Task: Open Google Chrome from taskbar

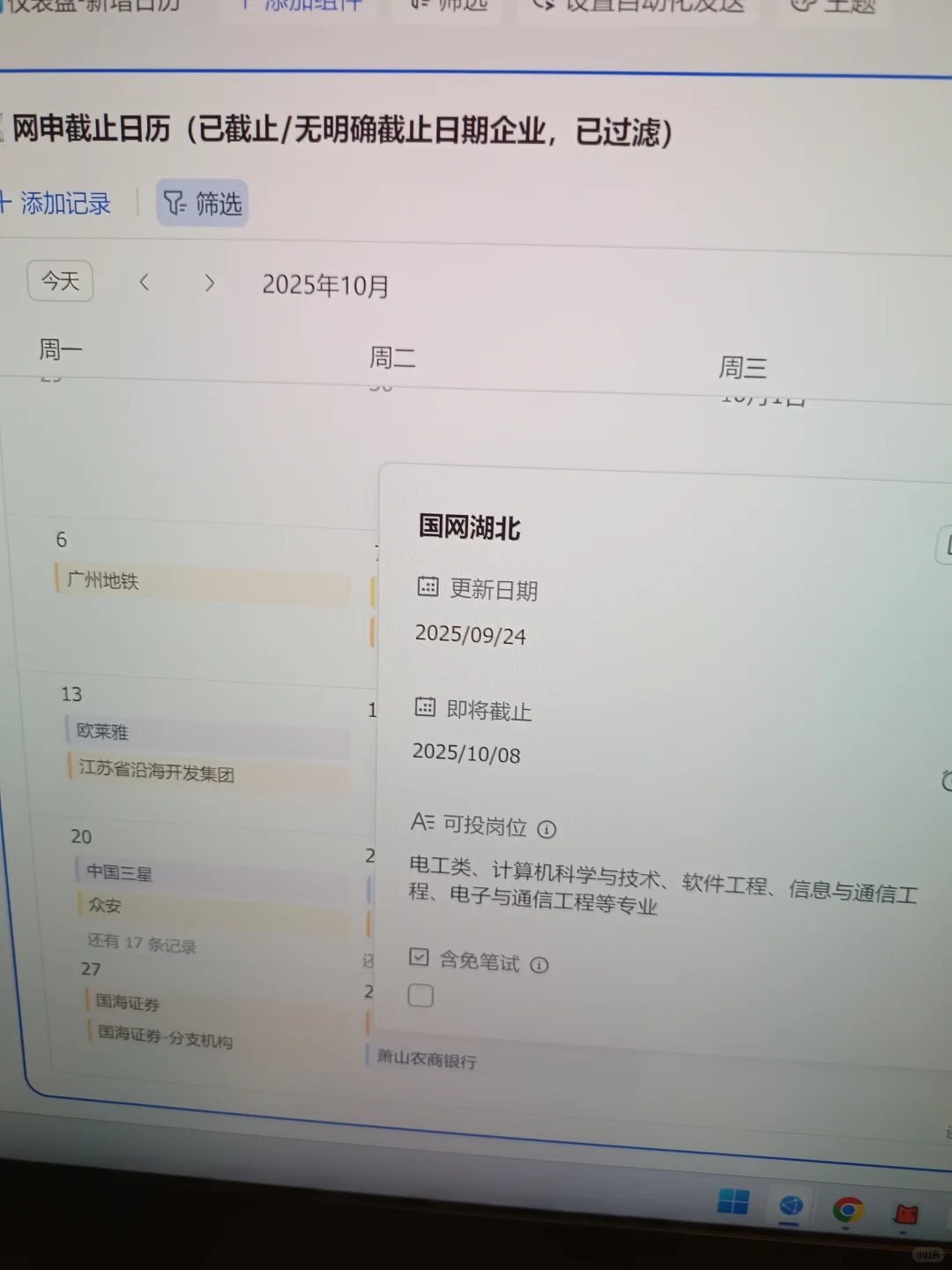Action: [x=848, y=1210]
